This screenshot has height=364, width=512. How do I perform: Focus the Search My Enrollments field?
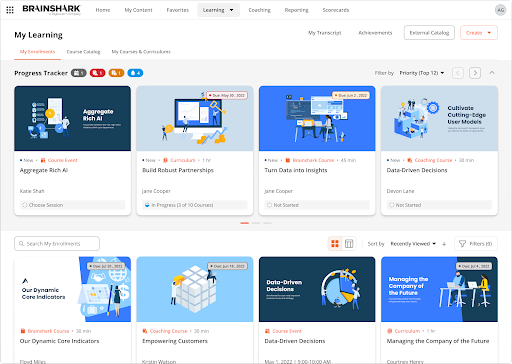point(57,244)
